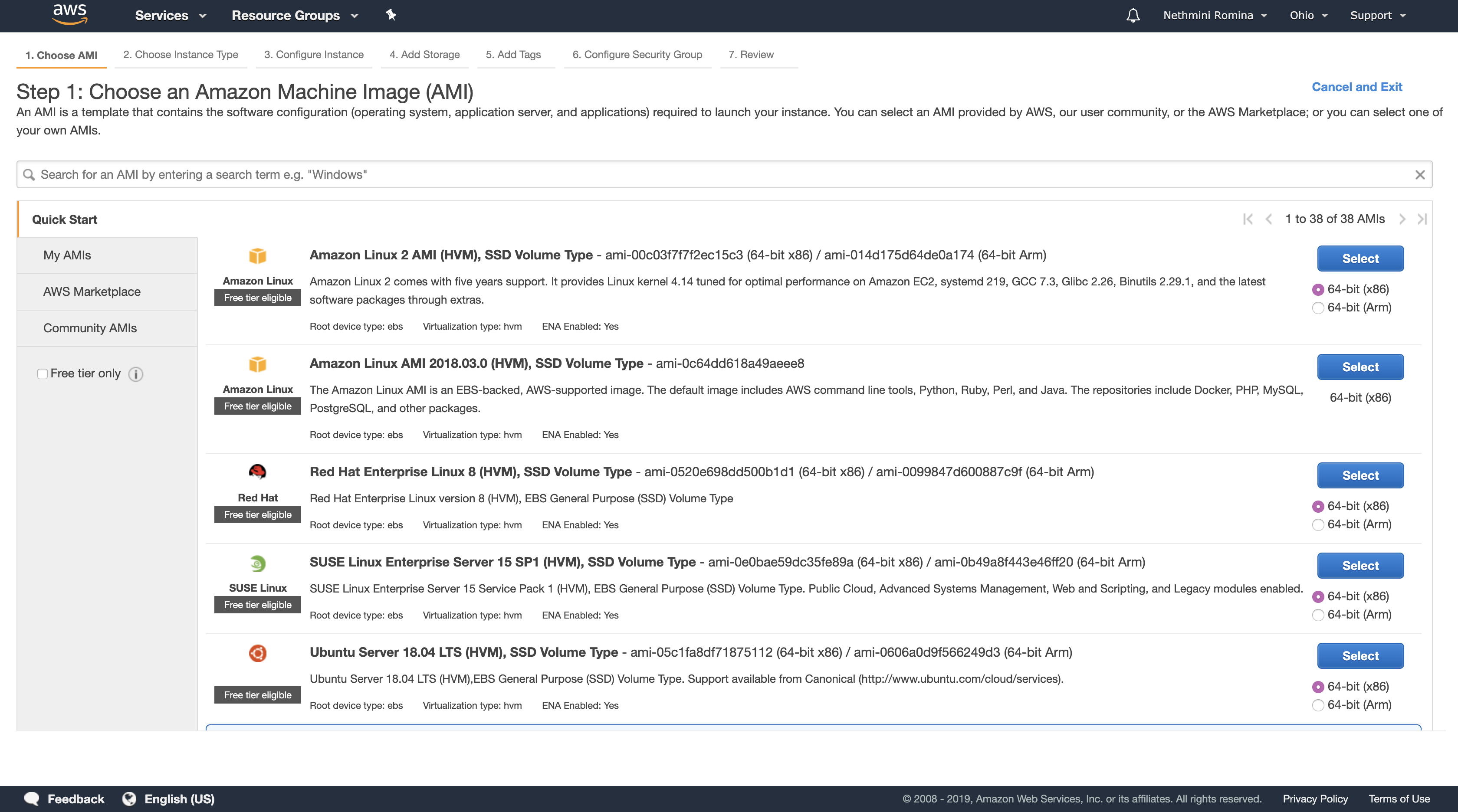Click the search magnifier icon
The width and height of the screenshot is (1458, 812).
29,175
